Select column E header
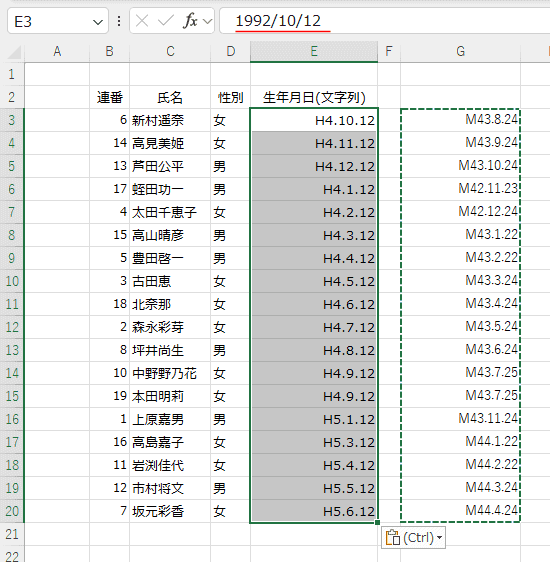 click(314, 52)
